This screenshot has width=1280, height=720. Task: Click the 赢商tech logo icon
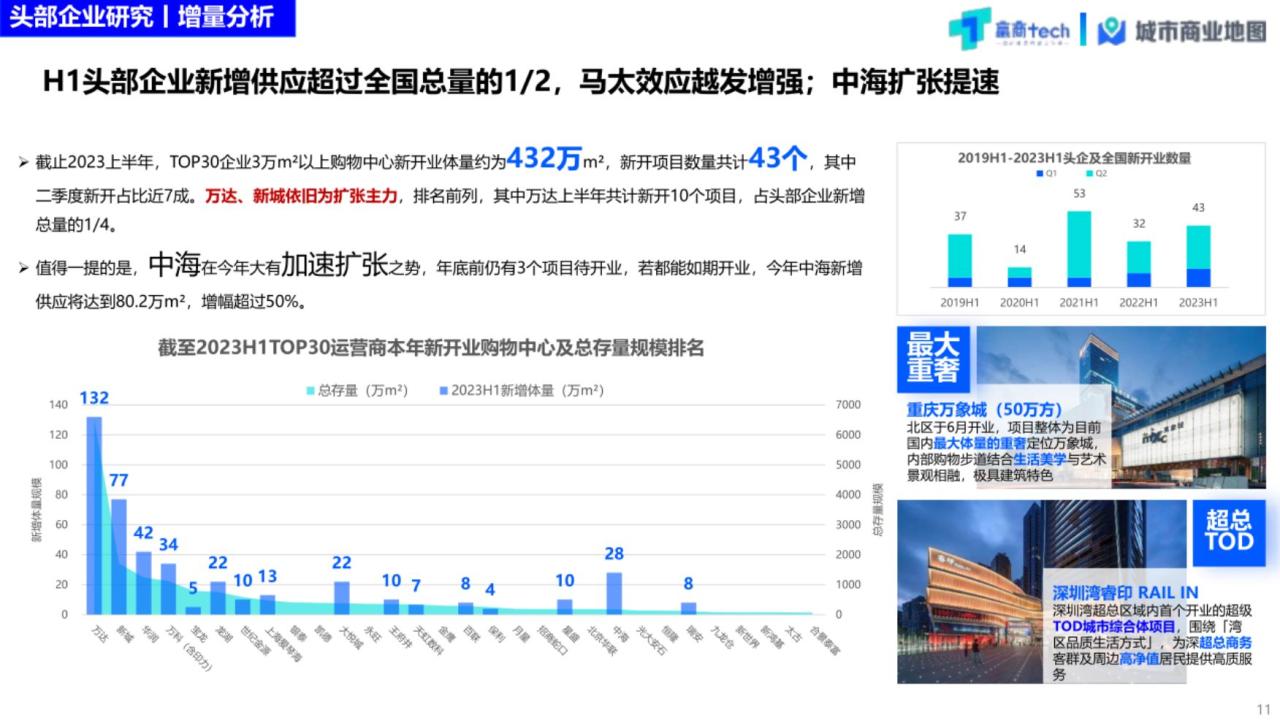coord(968,30)
